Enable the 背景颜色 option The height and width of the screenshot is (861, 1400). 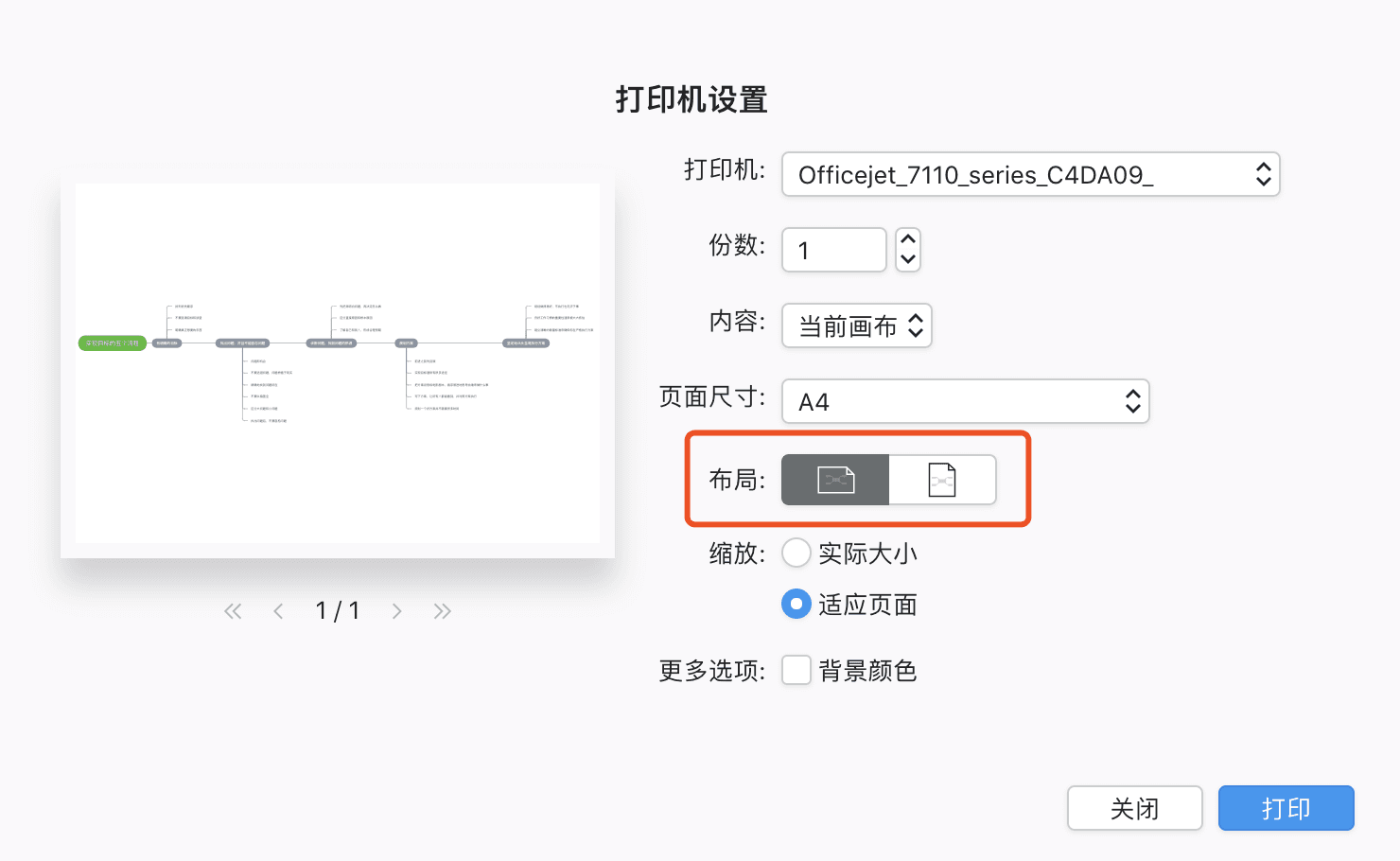(x=796, y=669)
